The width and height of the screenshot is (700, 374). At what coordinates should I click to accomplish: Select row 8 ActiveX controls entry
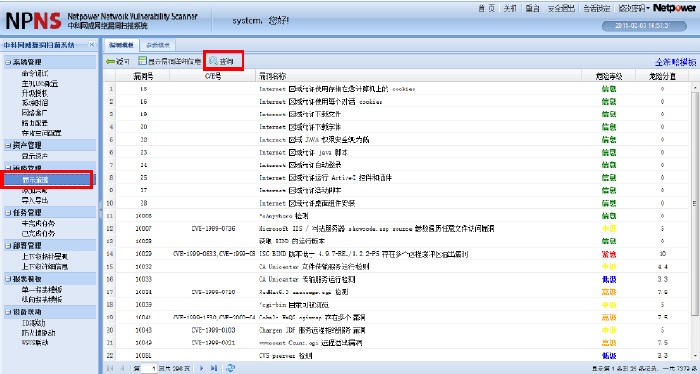tap(397, 178)
